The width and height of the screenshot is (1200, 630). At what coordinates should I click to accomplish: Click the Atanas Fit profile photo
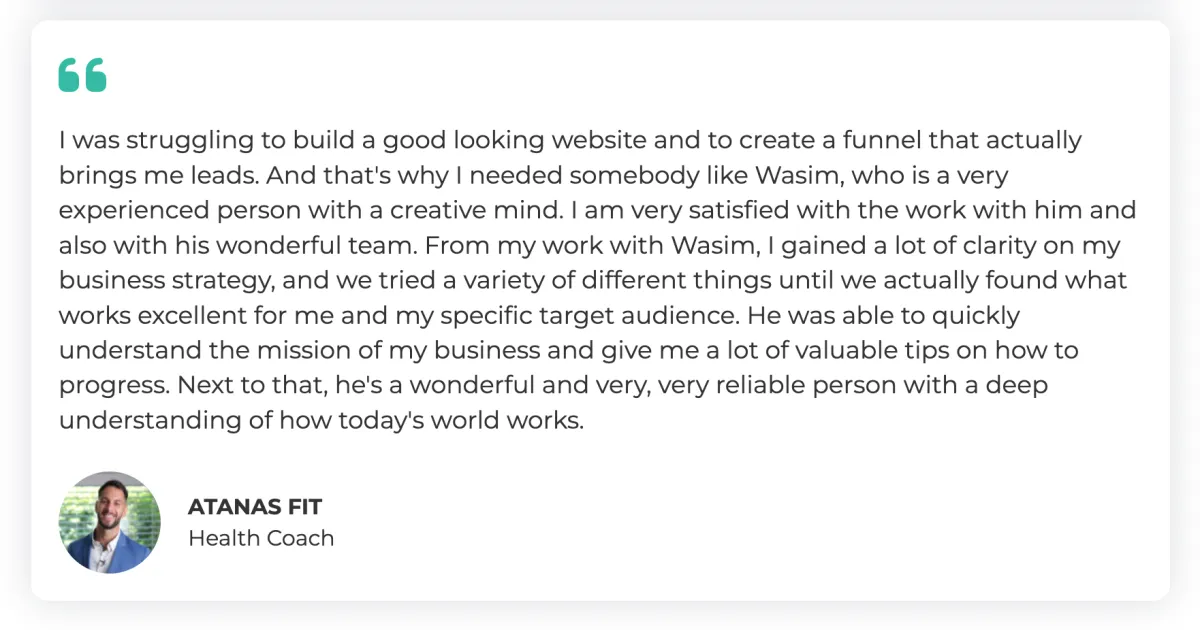click(x=109, y=522)
